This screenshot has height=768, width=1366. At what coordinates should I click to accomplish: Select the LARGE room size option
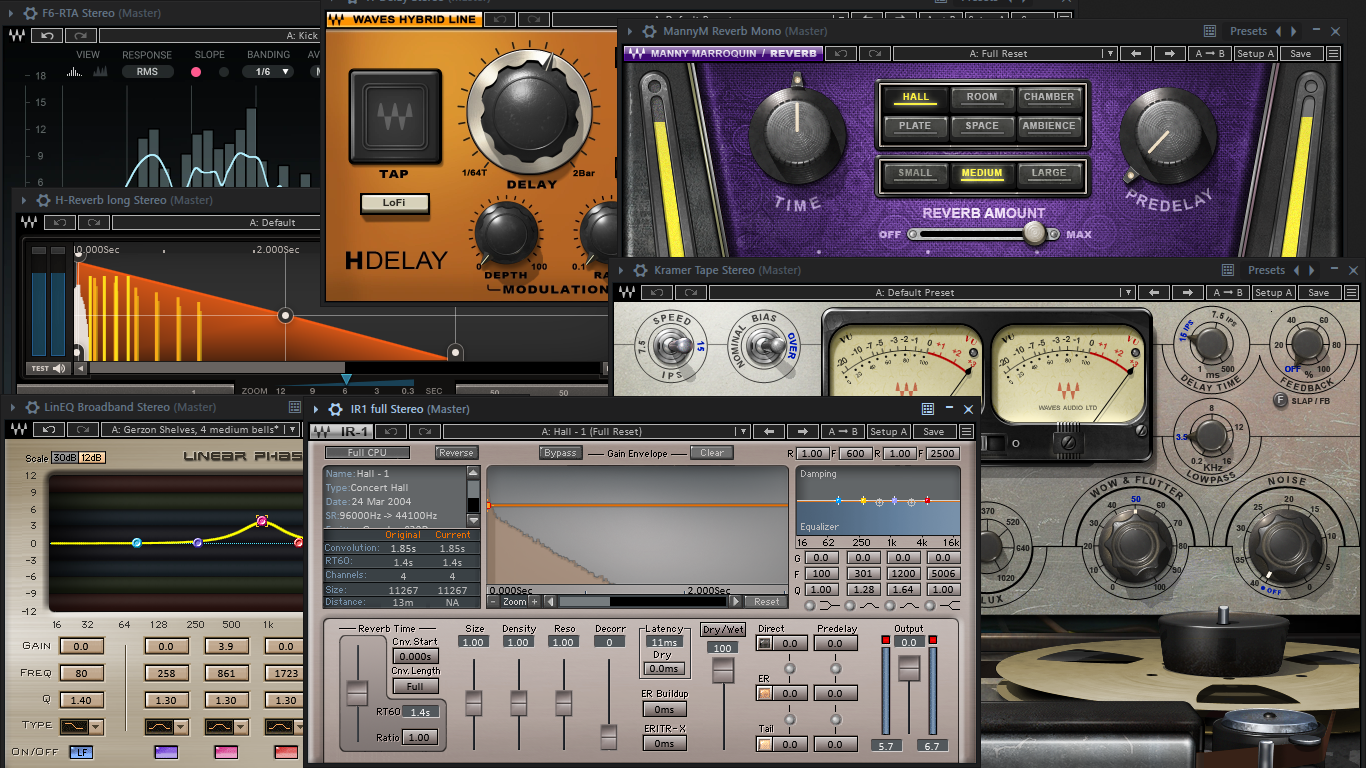pos(1048,173)
